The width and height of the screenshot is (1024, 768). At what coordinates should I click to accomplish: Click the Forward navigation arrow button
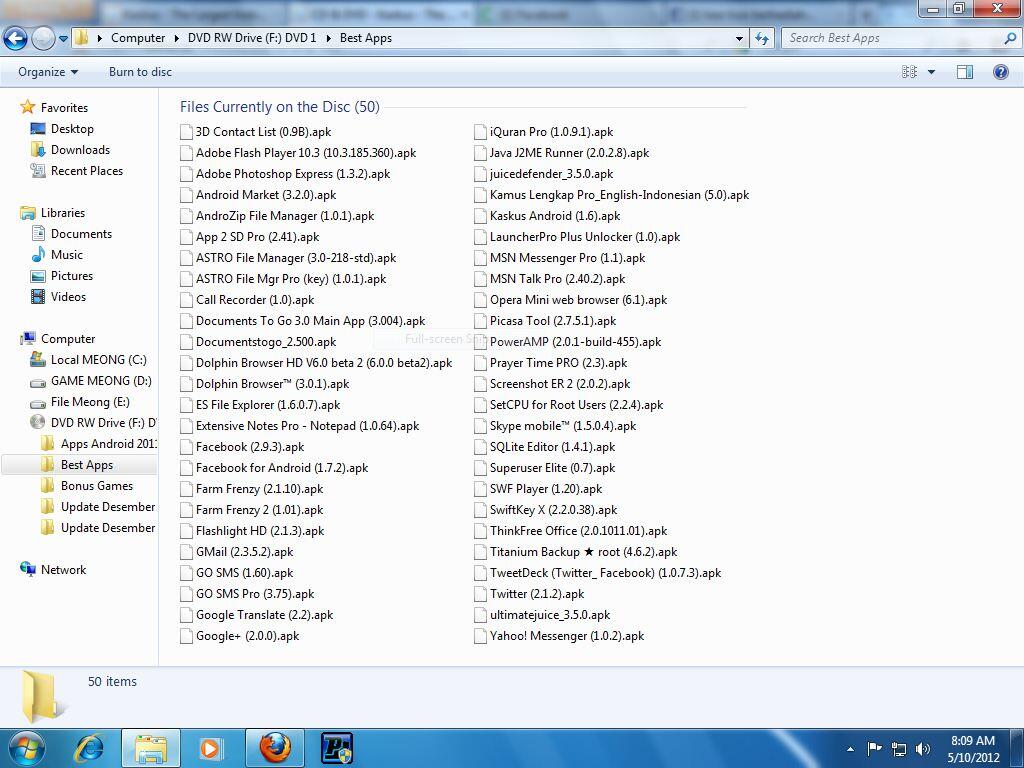point(43,39)
